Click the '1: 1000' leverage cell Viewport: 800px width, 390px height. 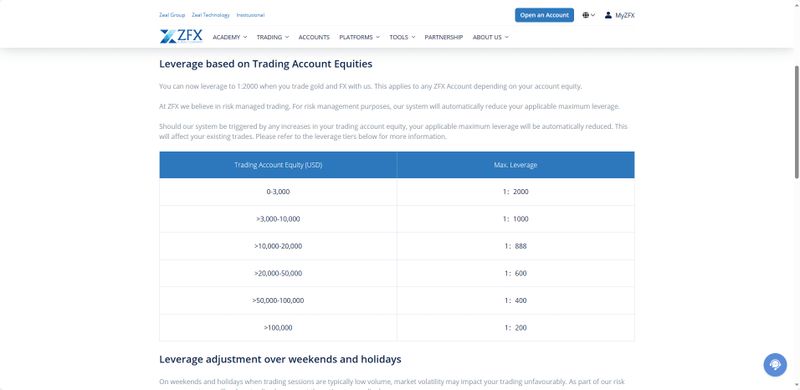click(515, 219)
